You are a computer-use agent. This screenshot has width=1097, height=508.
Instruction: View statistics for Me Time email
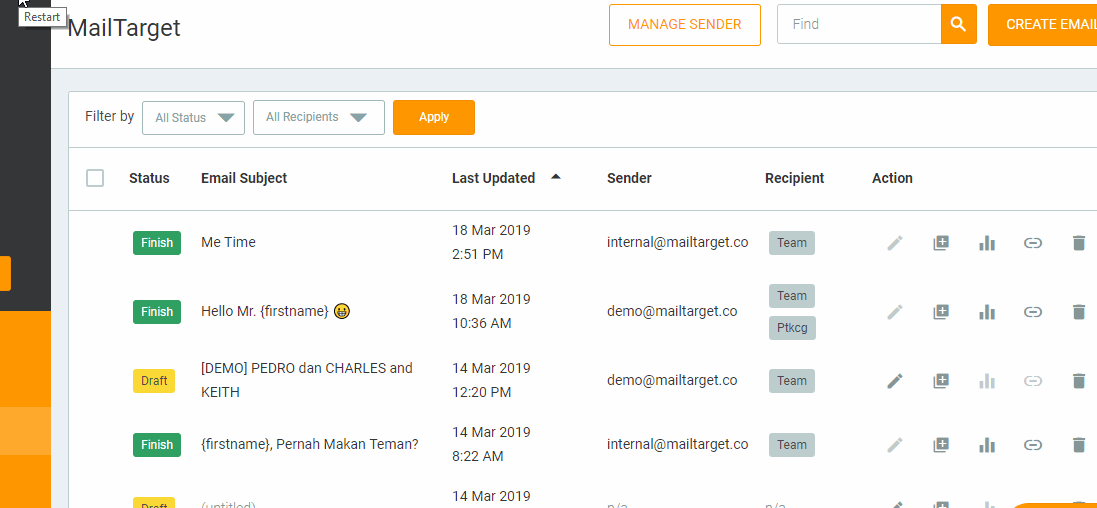point(987,243)
